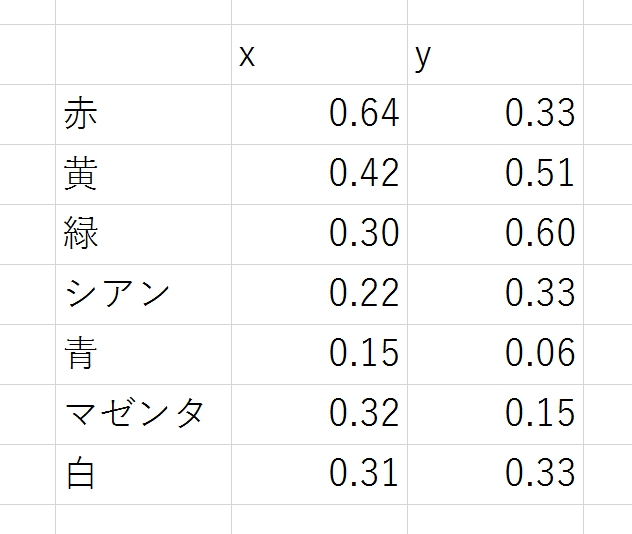
Task: Click the 青 row label cell
Action: (143, 353)
